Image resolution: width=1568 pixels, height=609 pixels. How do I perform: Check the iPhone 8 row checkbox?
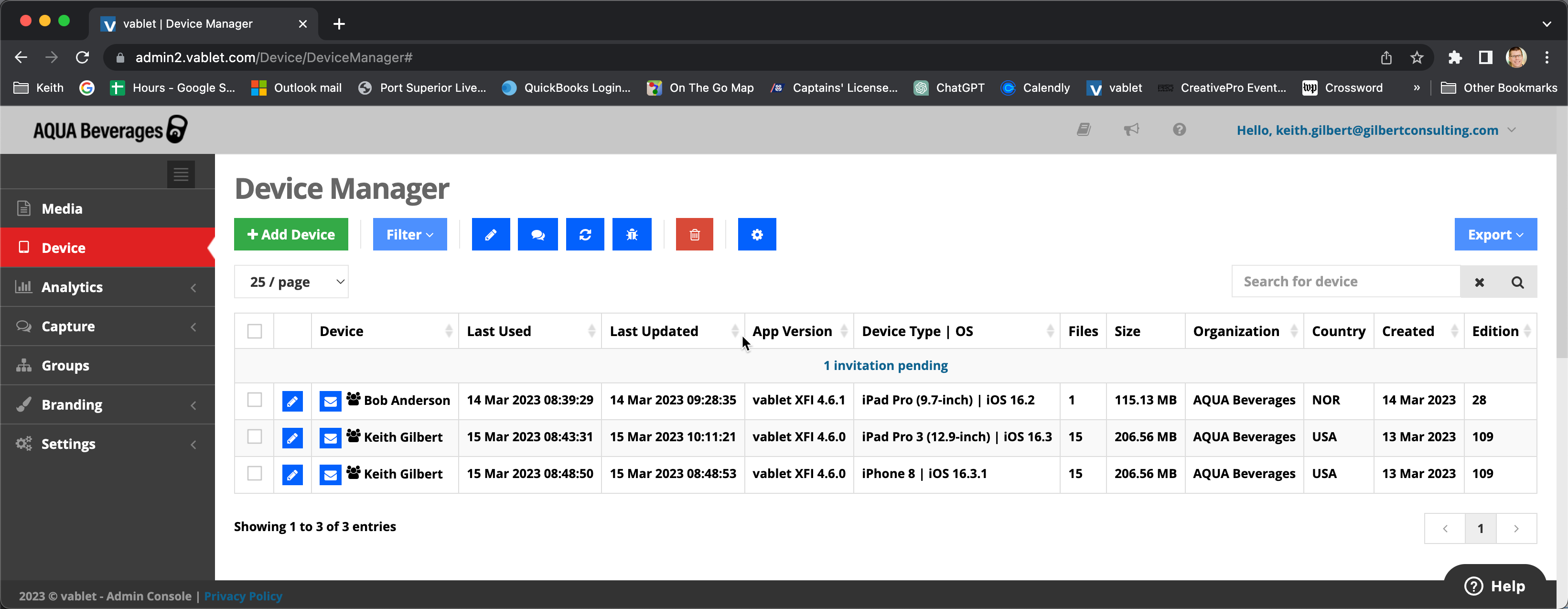[255, 473]
